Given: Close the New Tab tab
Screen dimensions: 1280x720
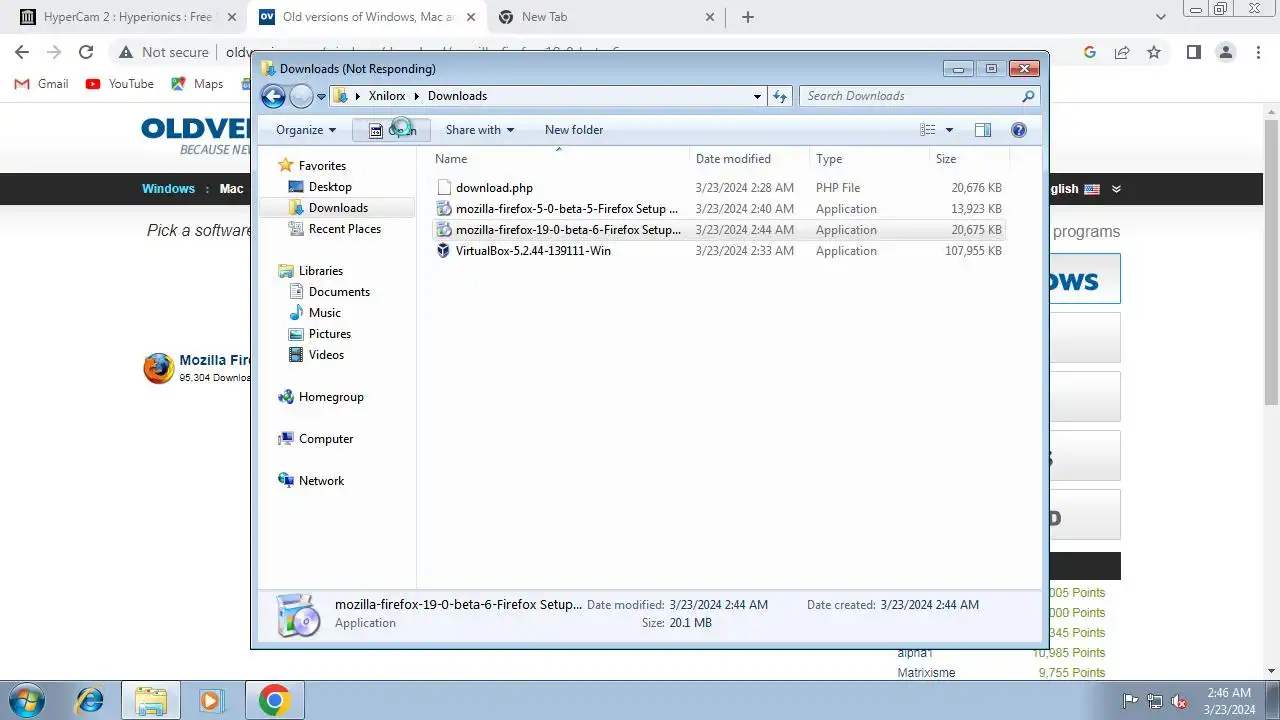Looking at the screenshot, I should (x=710, y=17).
